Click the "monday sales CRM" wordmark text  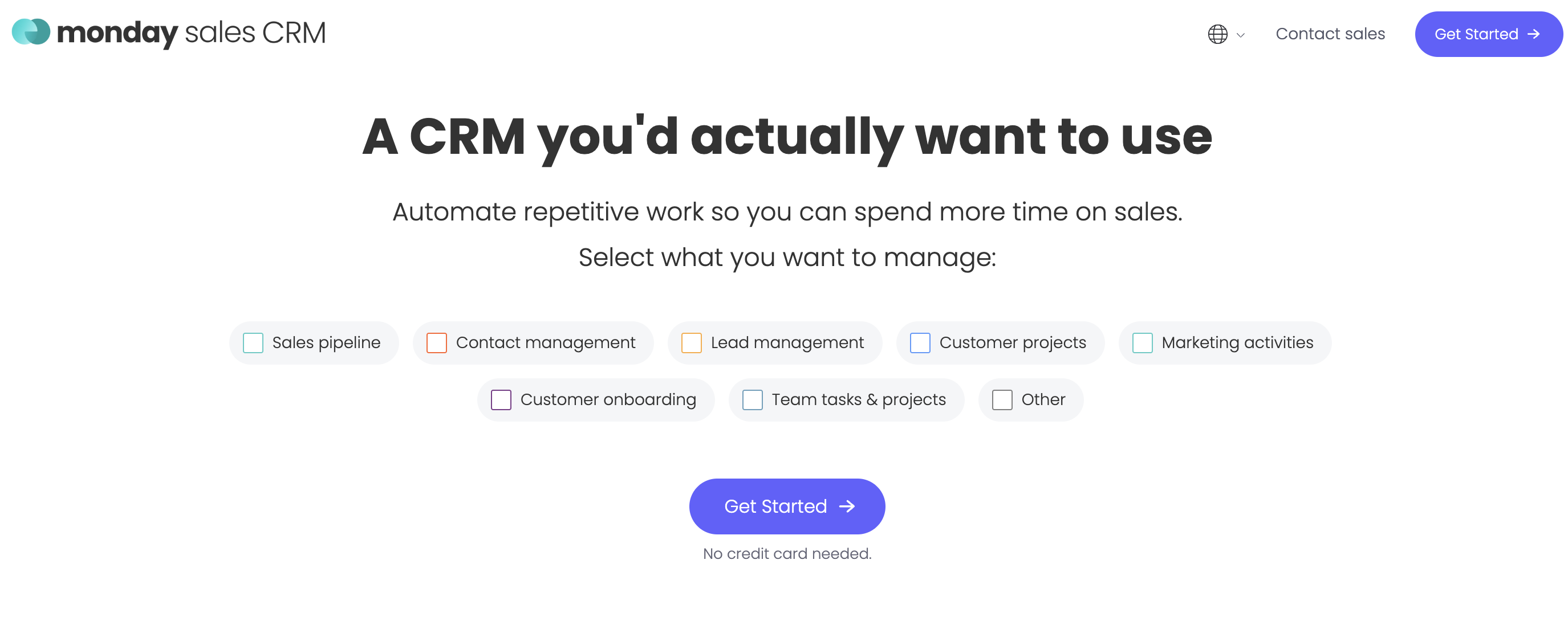[x=191, y=33]
